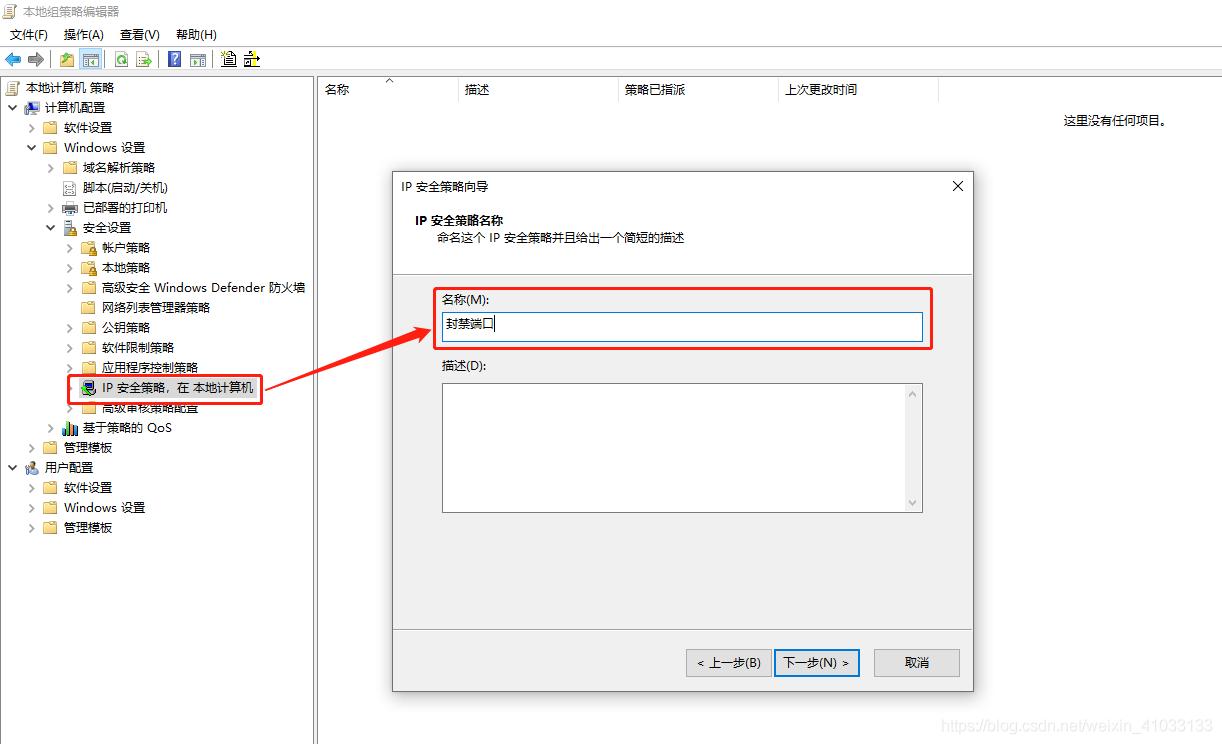Collapse the 用户配置 tree branch
The image size is (1222, 744).
[10, 467]
